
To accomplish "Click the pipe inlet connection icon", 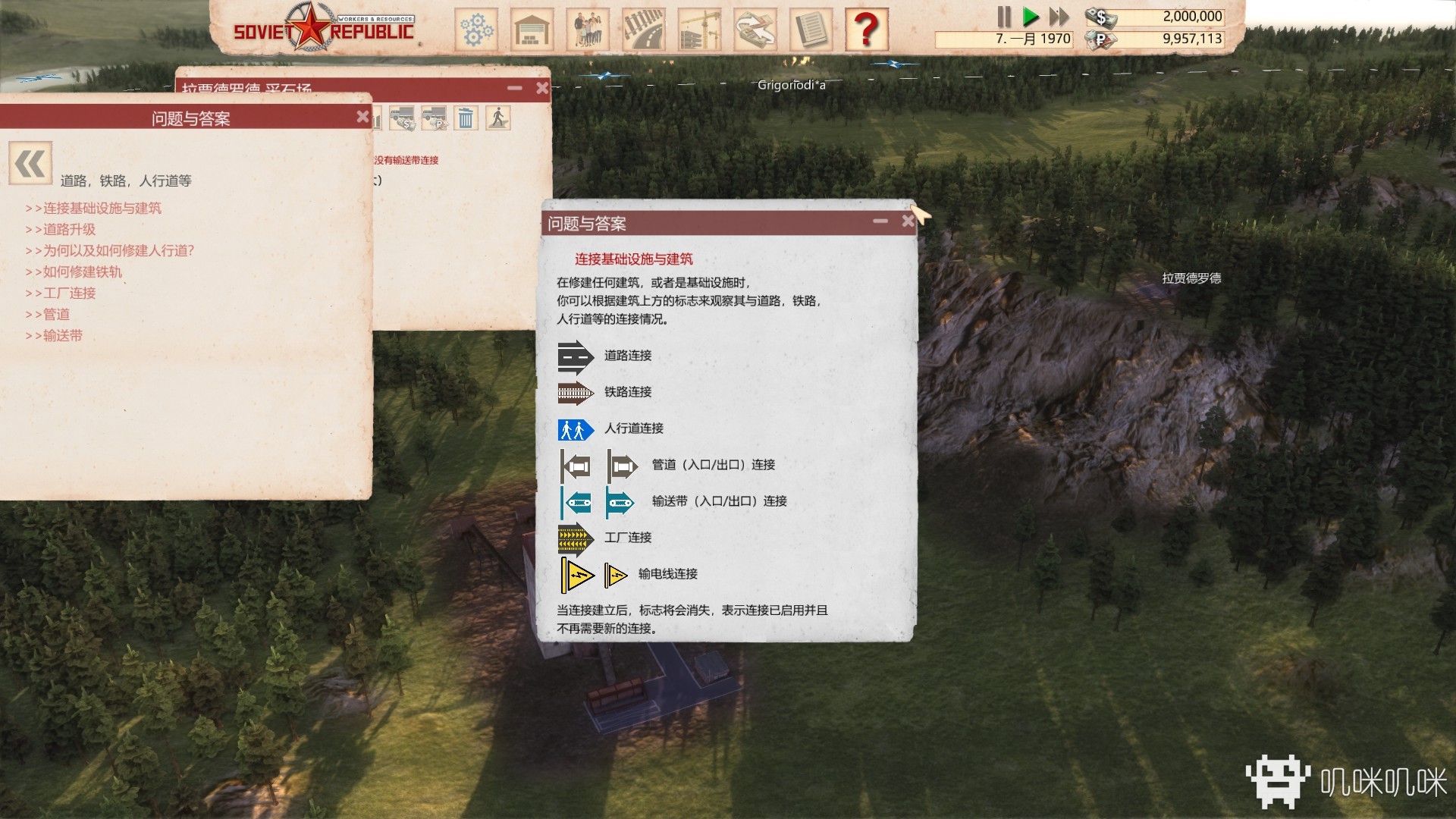I will pyautogui.click(x=576, y=466).
